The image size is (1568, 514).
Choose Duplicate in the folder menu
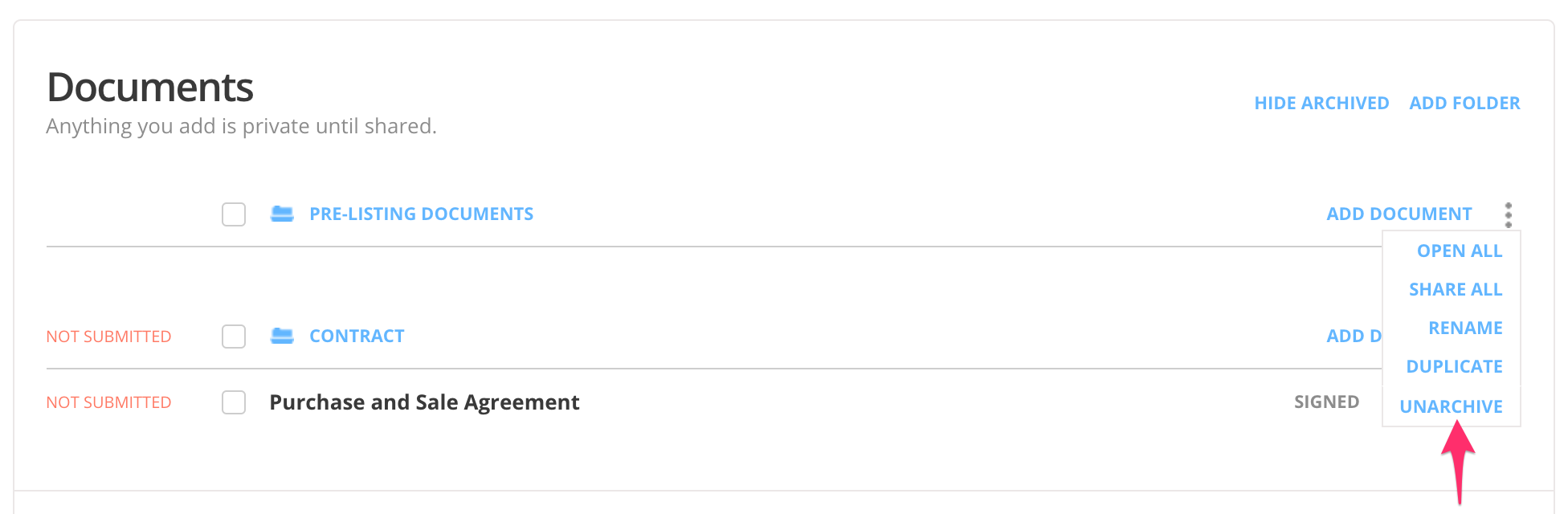click(x=1454, y=366)
